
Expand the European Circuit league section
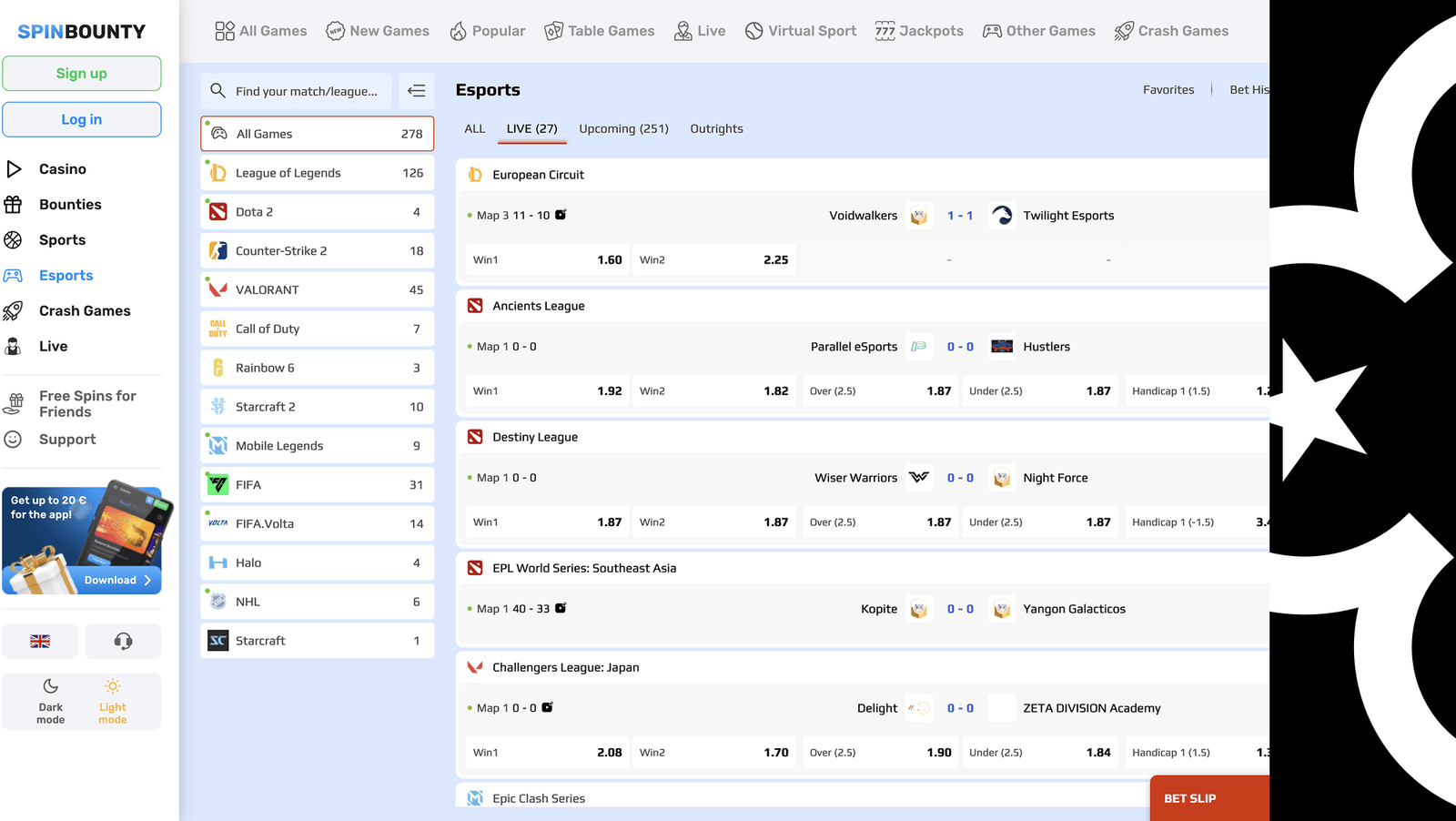pos(538,175)
